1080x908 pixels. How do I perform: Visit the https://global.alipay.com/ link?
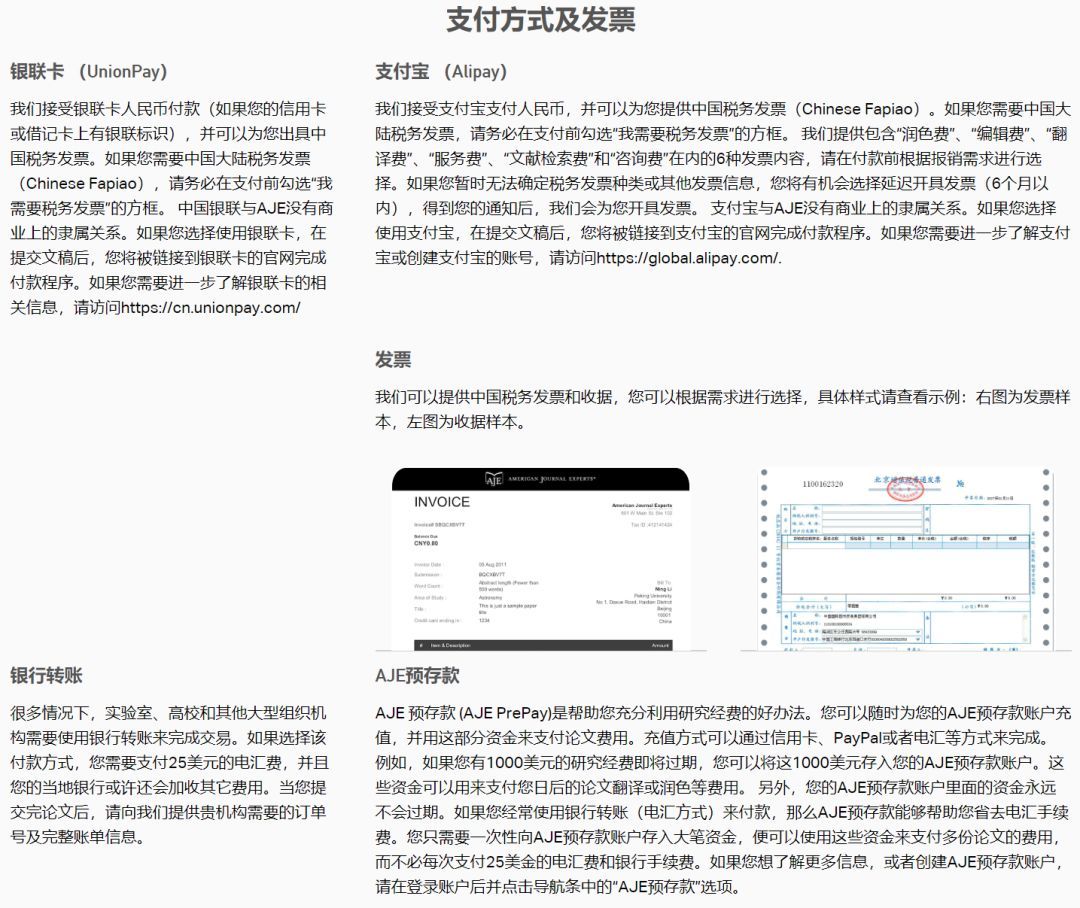click(x=689, y=258)
